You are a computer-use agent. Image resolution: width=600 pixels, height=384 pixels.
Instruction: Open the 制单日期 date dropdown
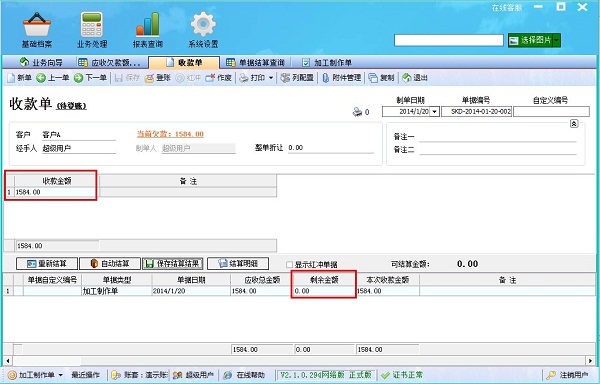pos(435,112)
